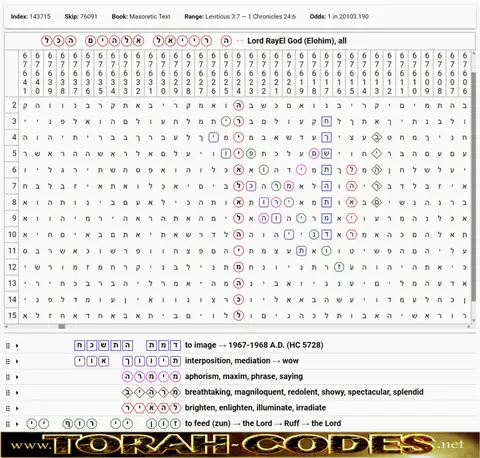Image resolution: width=480 pixels, height=458 pixels.
Task: Click the diamond-marked letter in matrix row 4
Action: pos(377,137)
